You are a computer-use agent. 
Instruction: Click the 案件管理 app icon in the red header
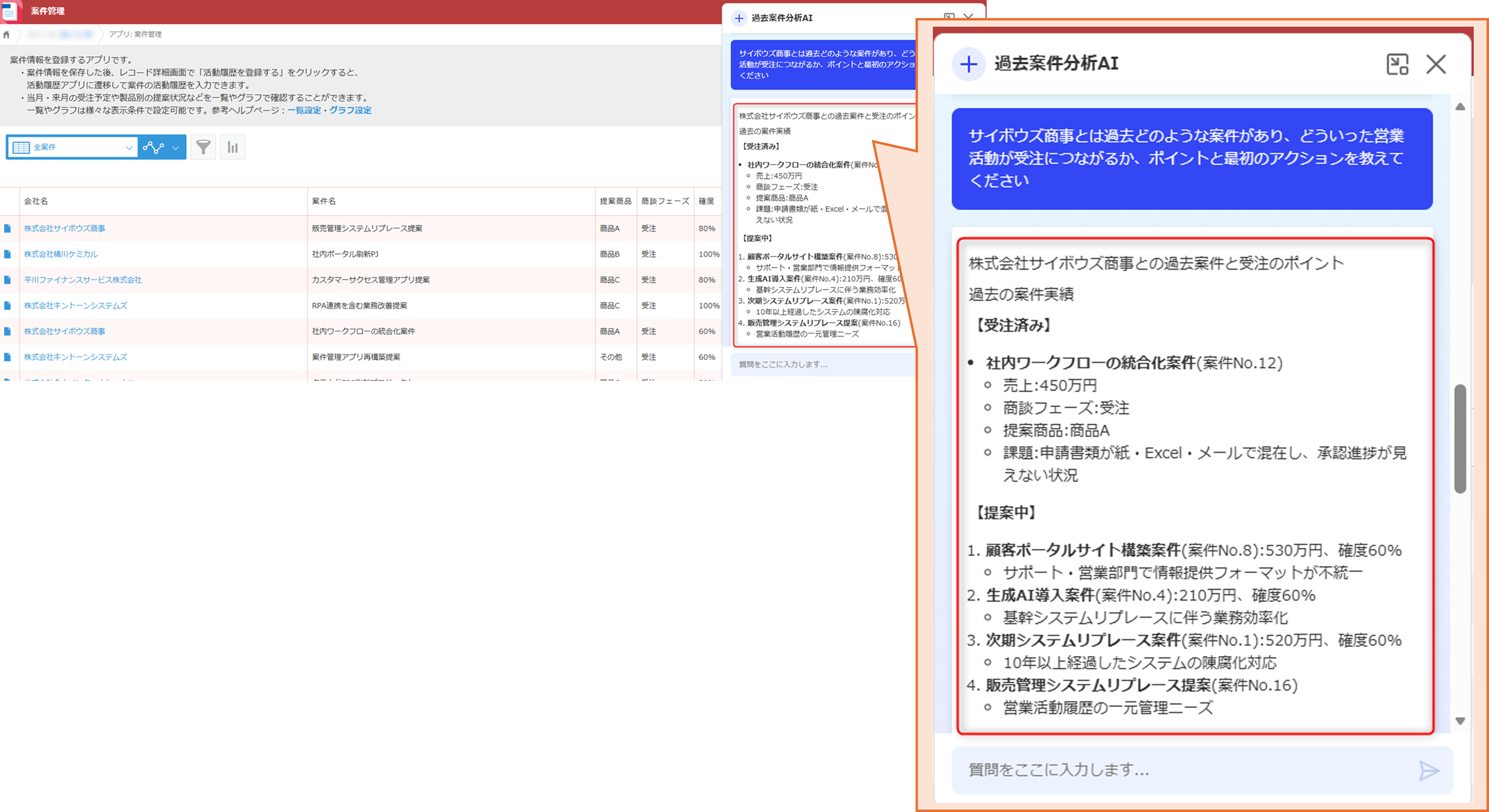[x=9, y=10]
